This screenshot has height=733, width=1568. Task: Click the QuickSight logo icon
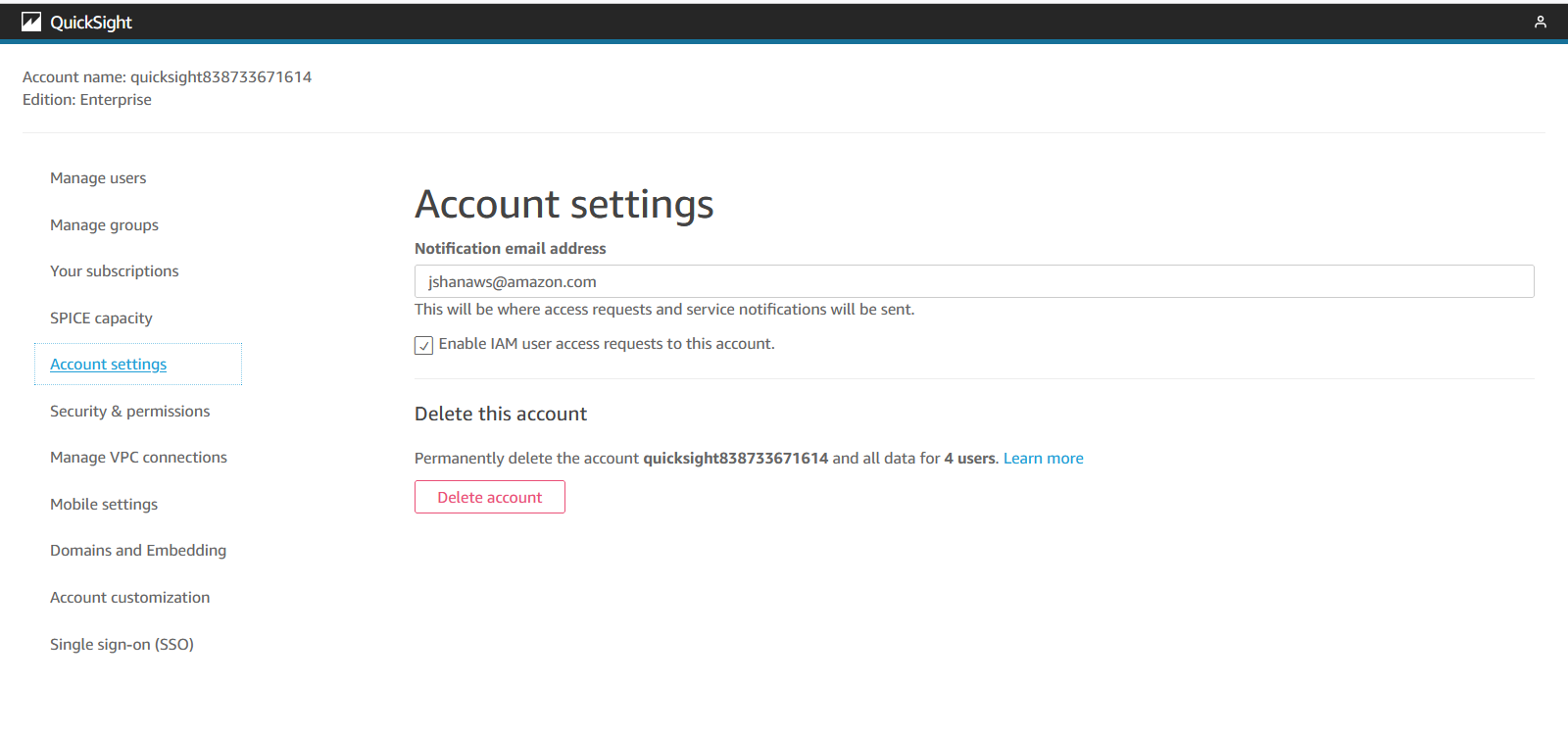click(x=31, y=22)
